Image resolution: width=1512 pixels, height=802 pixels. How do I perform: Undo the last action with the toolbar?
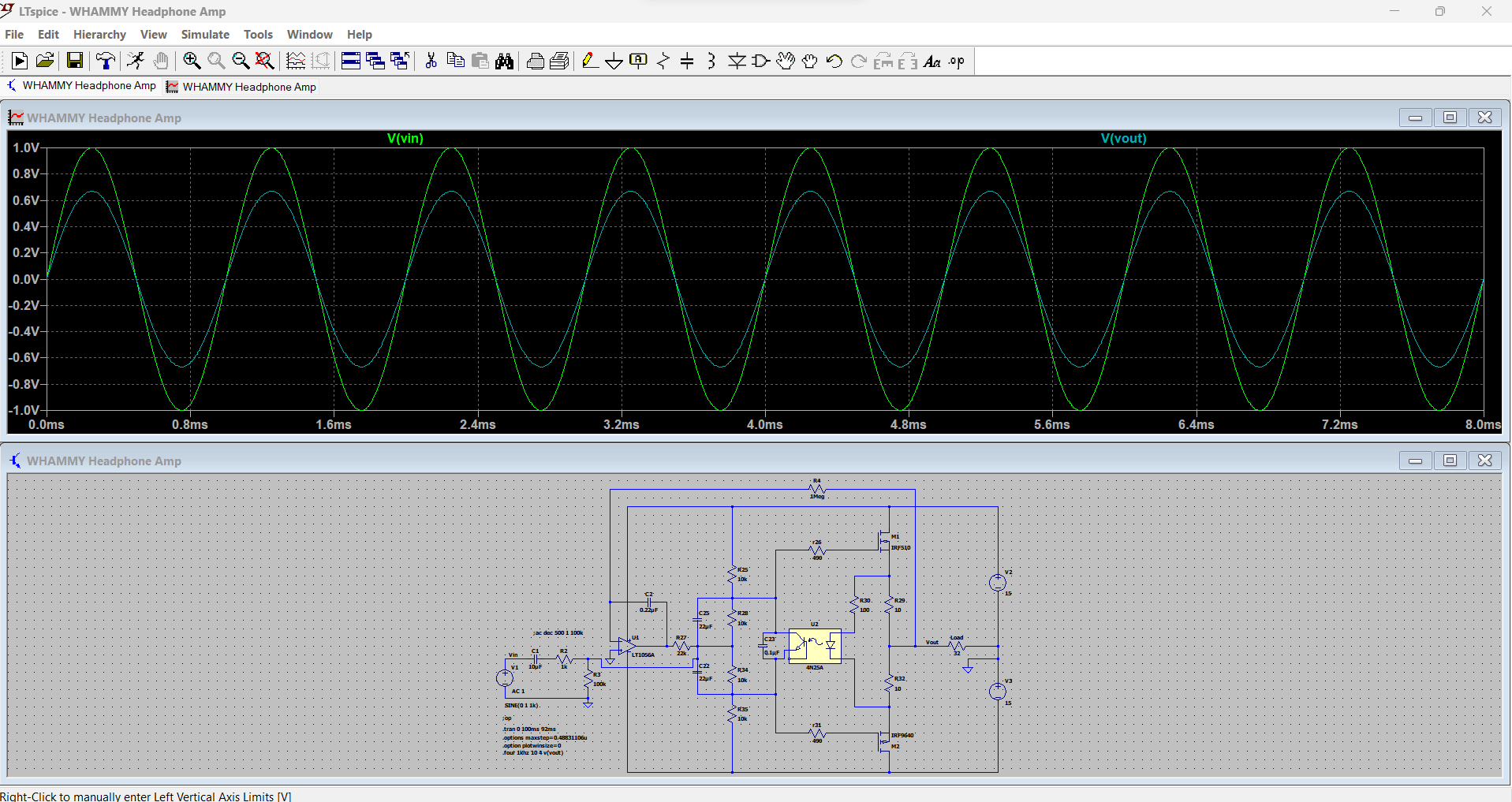(834, 61)
